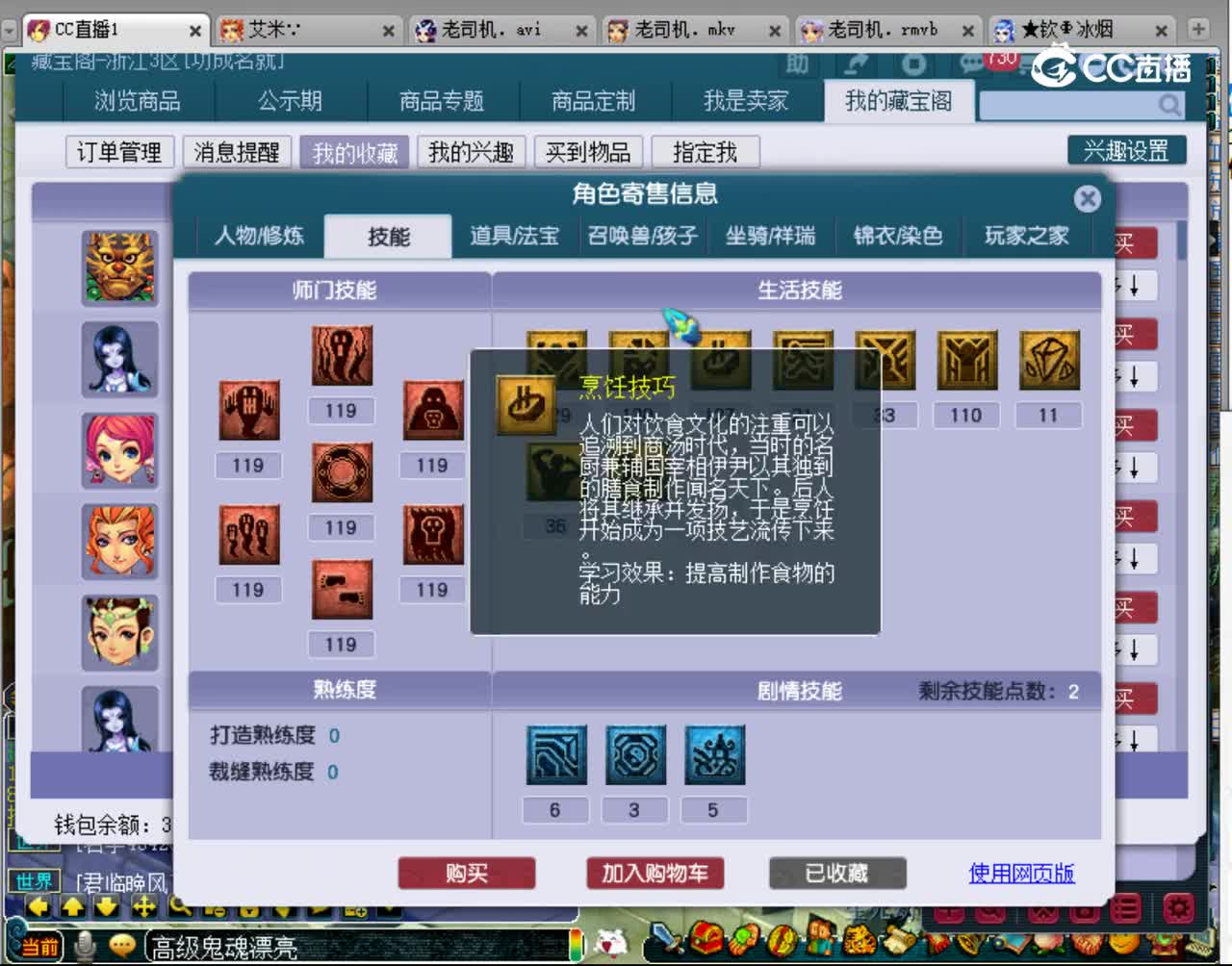Click the gem life skill icon, level 11

tap(1049, 361)
